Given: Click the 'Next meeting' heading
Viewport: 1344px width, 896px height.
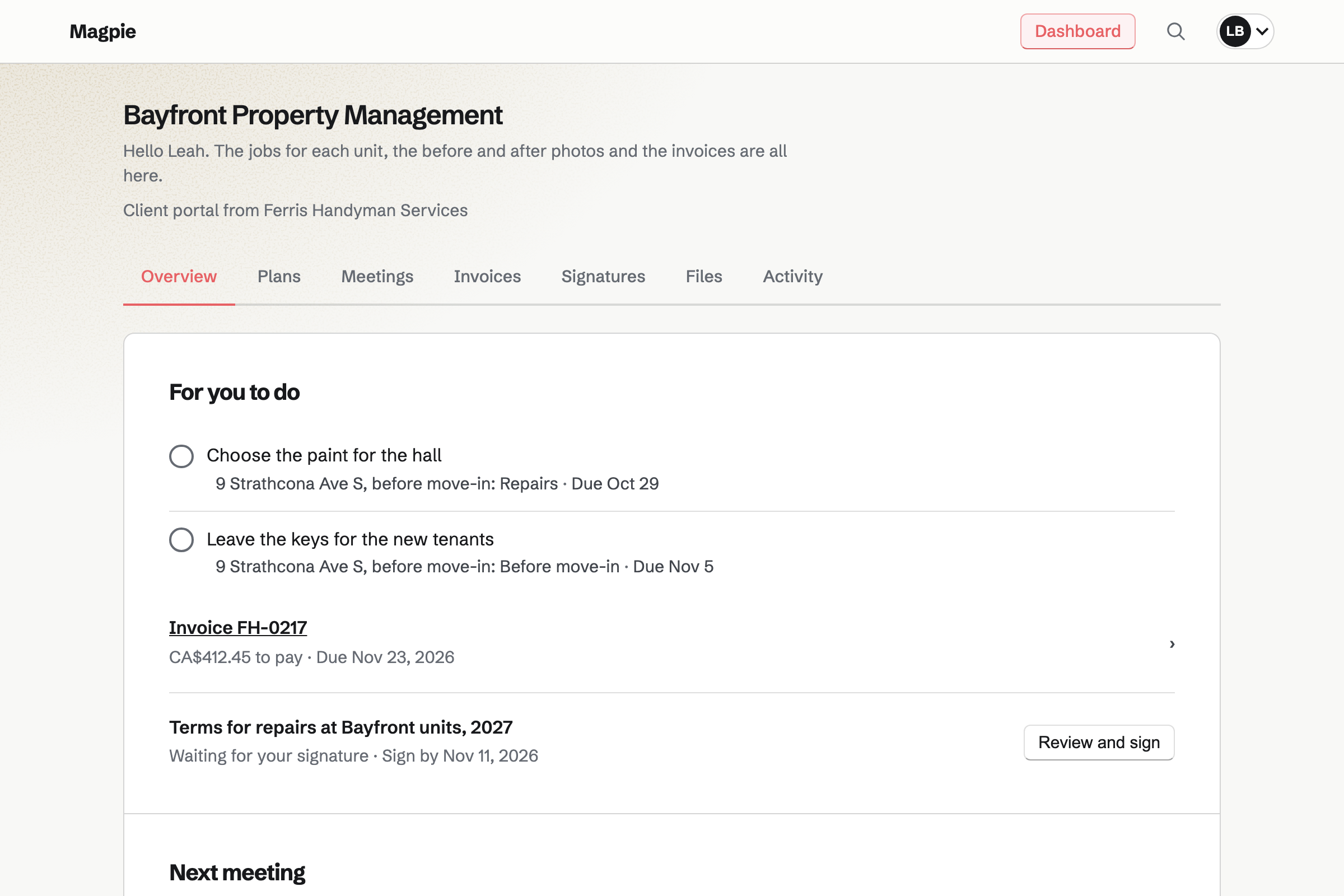Looking at the screenshot, I should (x=237, y=872).
